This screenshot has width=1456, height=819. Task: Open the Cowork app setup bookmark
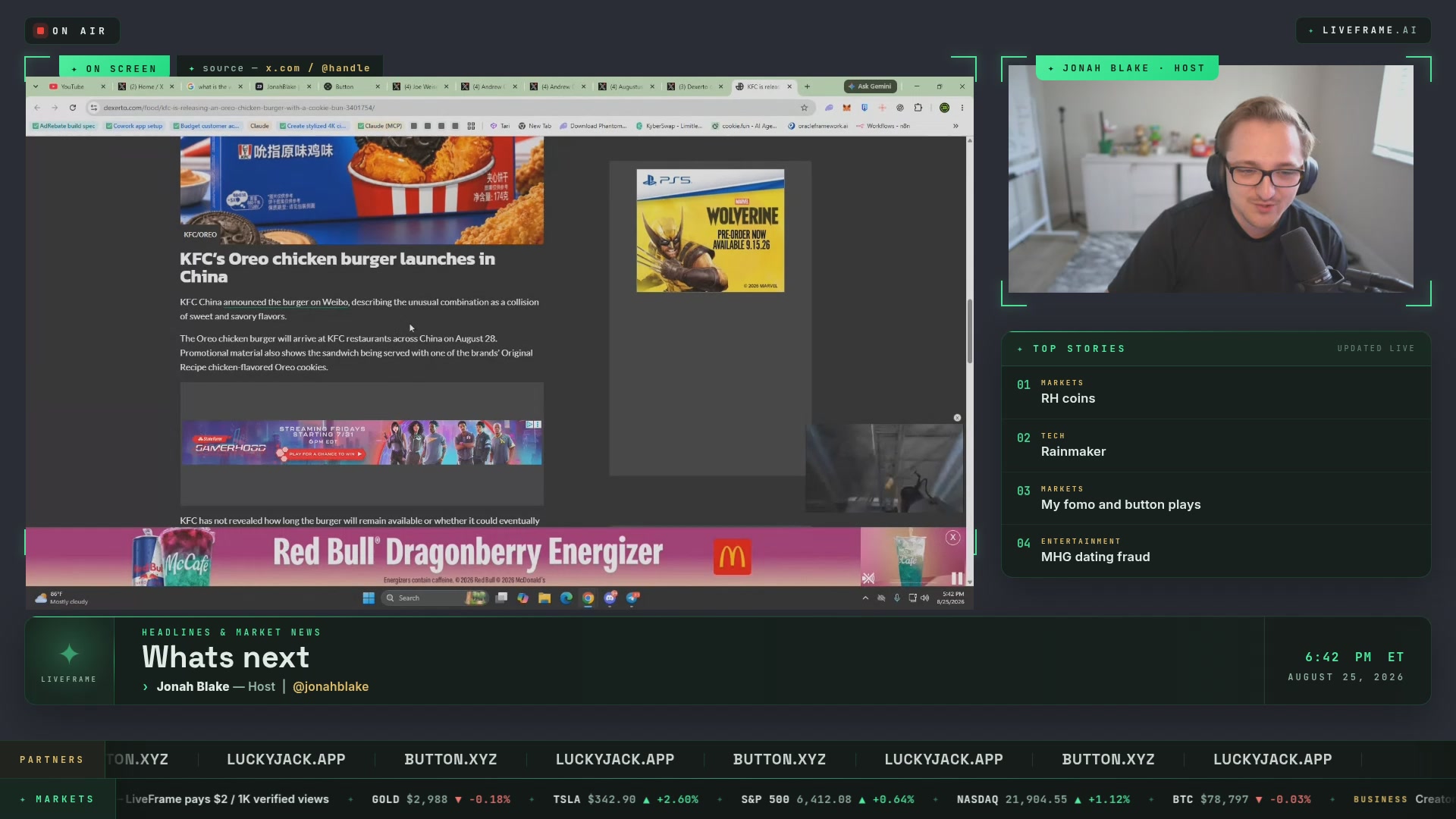(134, 126)
